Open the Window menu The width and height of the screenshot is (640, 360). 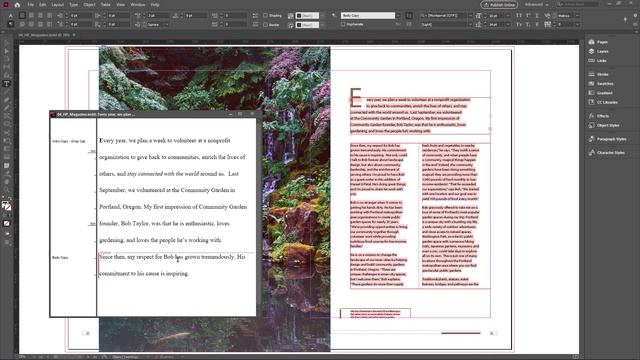pos(138,5)
